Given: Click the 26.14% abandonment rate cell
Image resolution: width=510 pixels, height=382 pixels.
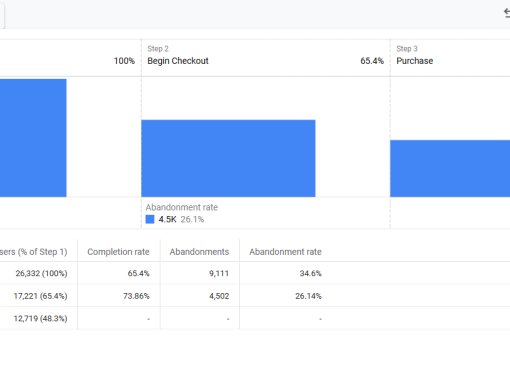Looking at the screenshot, I should (308, 296).
